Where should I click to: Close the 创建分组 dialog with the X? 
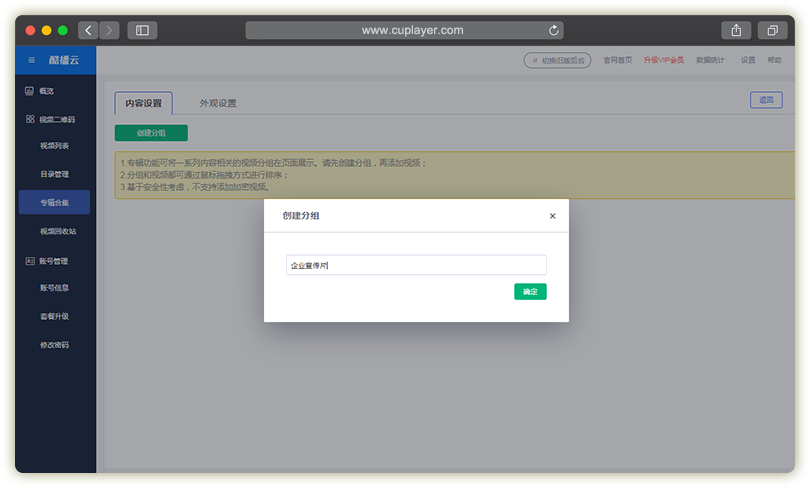point(552,216)
